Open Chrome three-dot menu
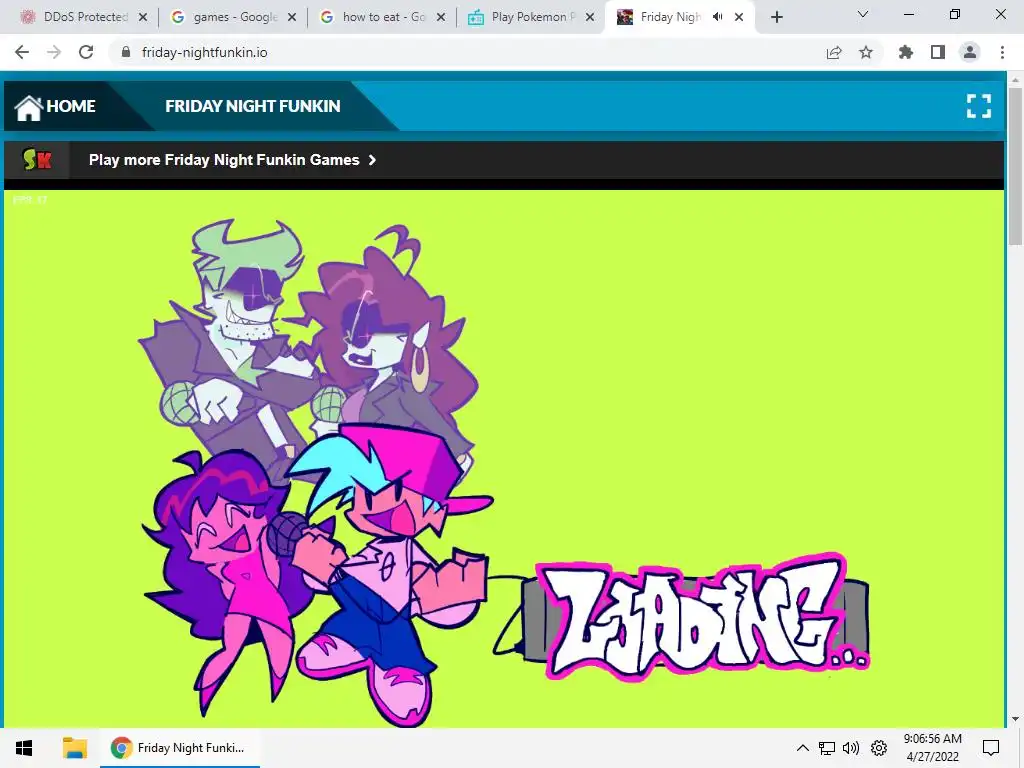1024x768 pixels. coord(1002,52)
